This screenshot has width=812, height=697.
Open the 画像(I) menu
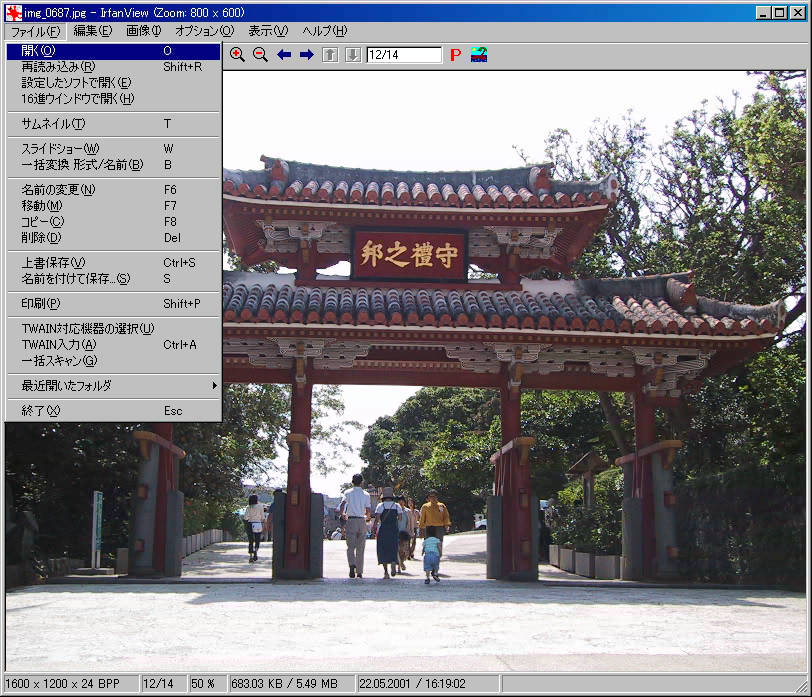(x=143, y=31)
